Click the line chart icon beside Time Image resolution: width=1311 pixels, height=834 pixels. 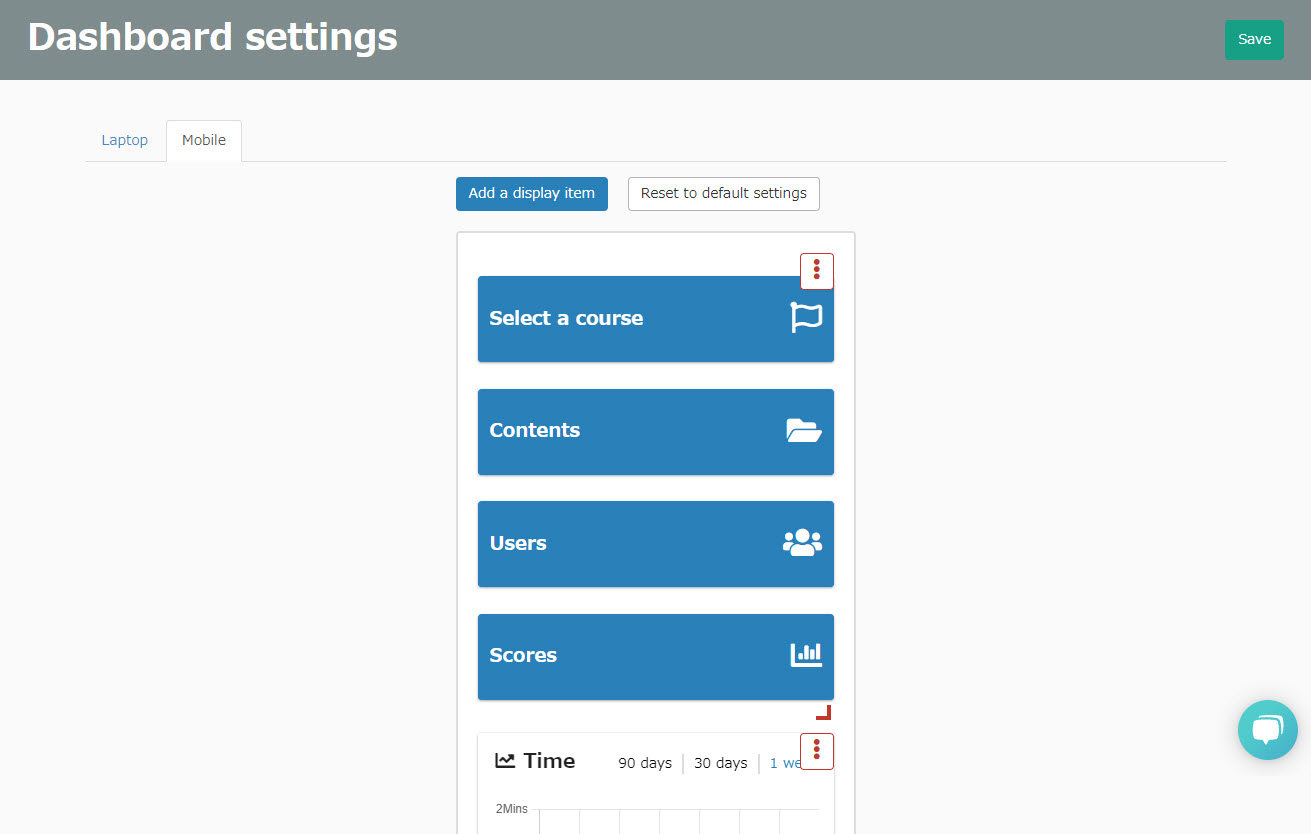(x=505, y=761)
